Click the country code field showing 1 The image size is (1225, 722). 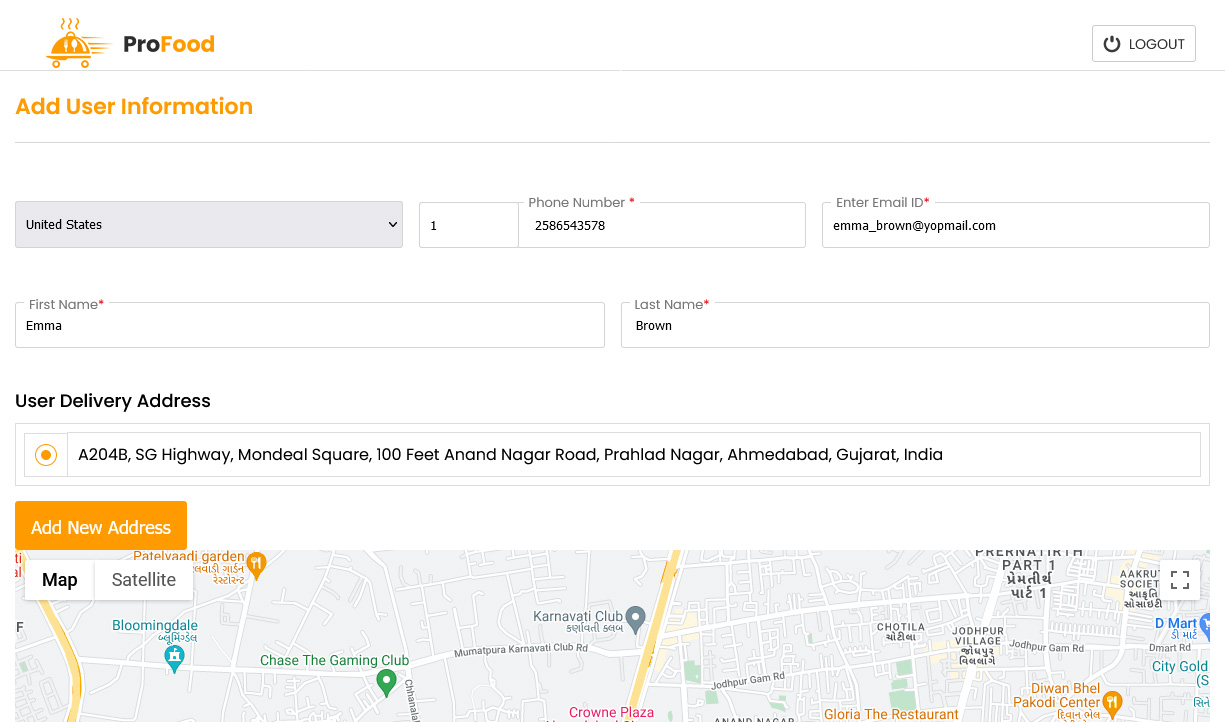click(468, 226)
